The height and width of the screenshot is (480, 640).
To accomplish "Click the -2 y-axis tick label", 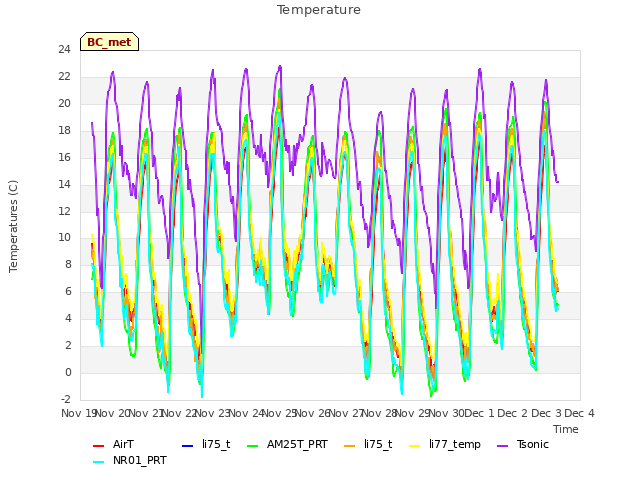I will click(x=66, y=399).
